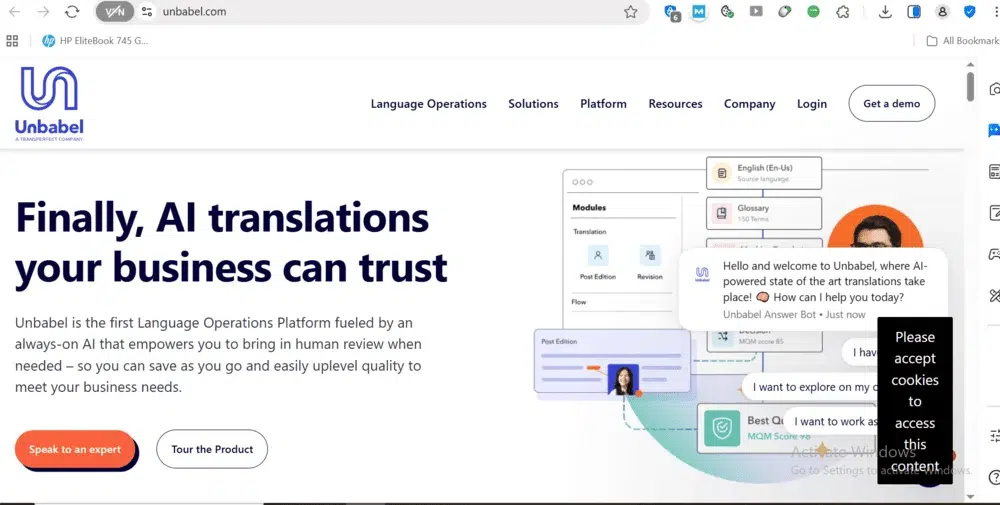
Task: Open the Platform menu
Action: (603, 104)
